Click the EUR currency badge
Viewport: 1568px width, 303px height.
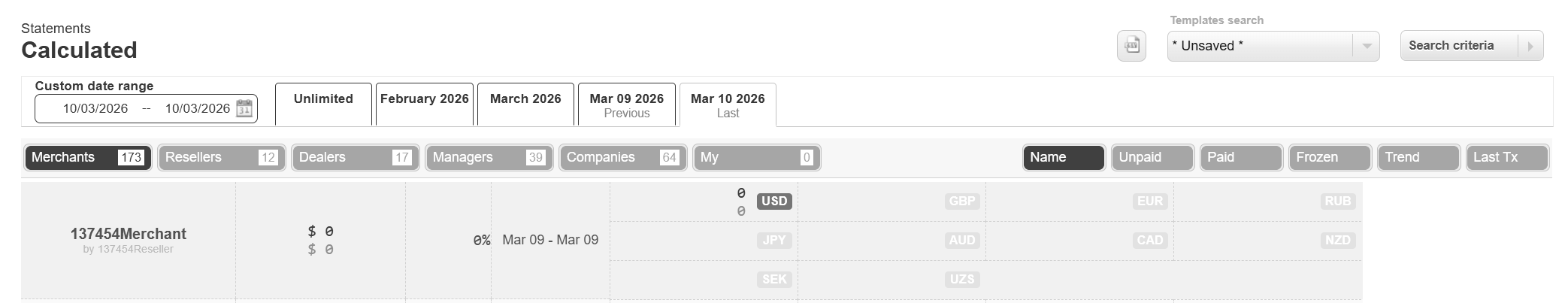tap(1150, 201)
